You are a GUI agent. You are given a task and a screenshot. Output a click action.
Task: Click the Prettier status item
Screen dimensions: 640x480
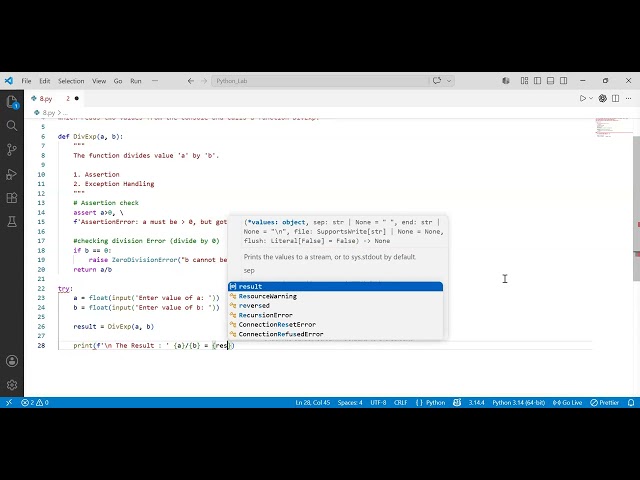click(604, 402)
